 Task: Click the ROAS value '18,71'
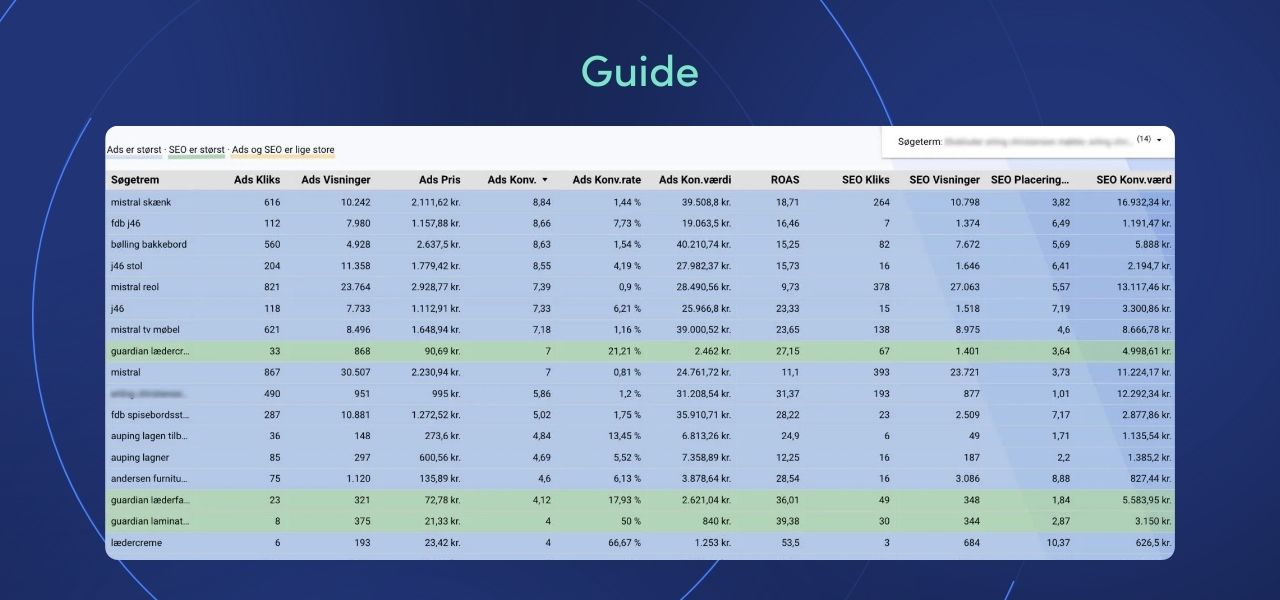pyautogui.click(x=788, y=202)
